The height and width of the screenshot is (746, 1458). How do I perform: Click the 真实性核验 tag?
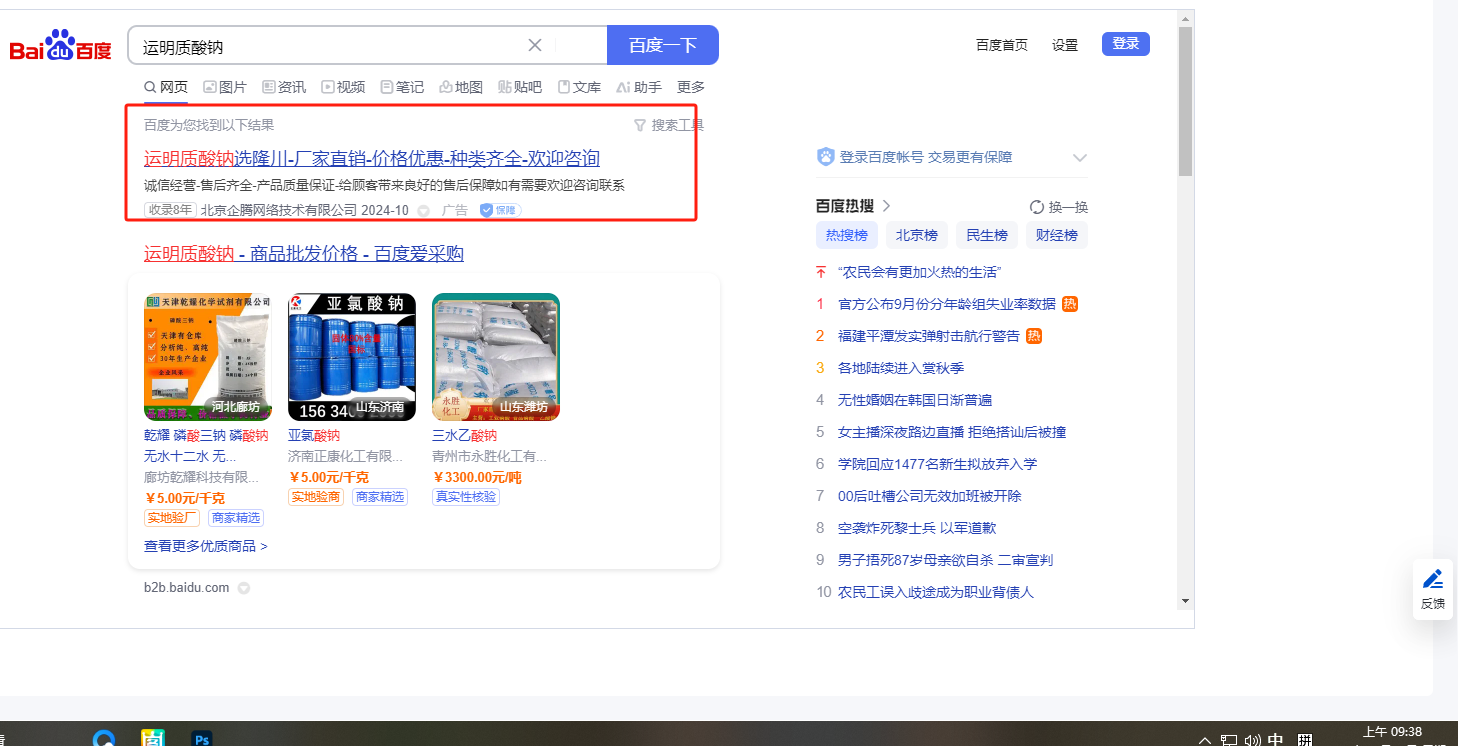point(466,497)
